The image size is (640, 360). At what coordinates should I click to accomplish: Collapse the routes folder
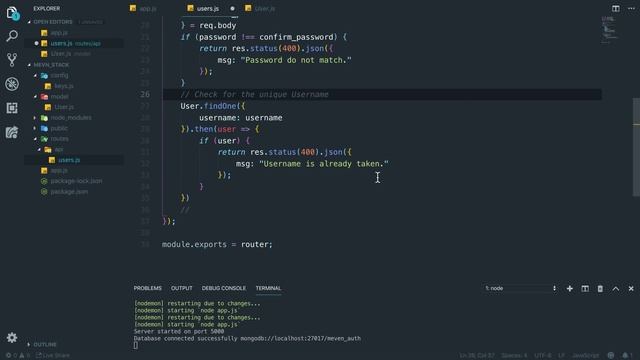pos(35,139)
